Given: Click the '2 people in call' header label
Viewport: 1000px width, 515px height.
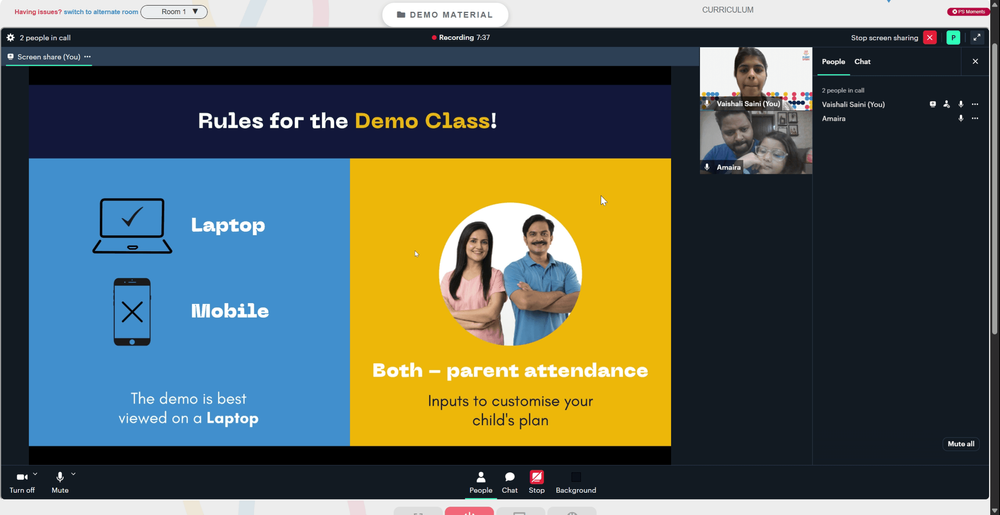Looking at the screenshot, I should pos(45,38).
